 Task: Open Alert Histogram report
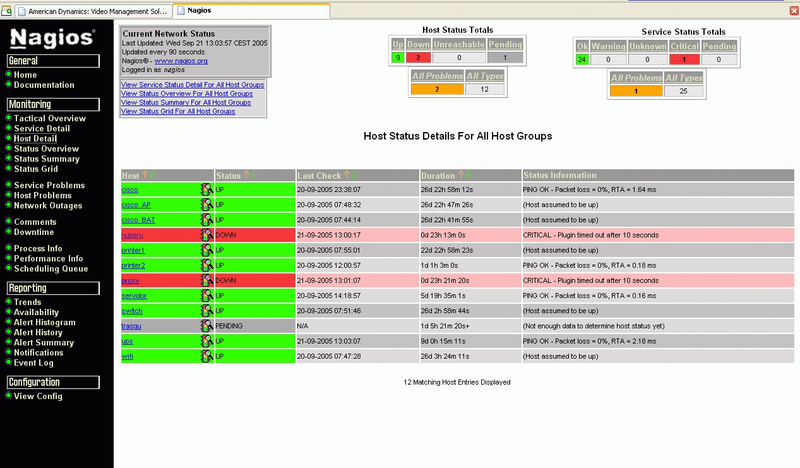44,323
